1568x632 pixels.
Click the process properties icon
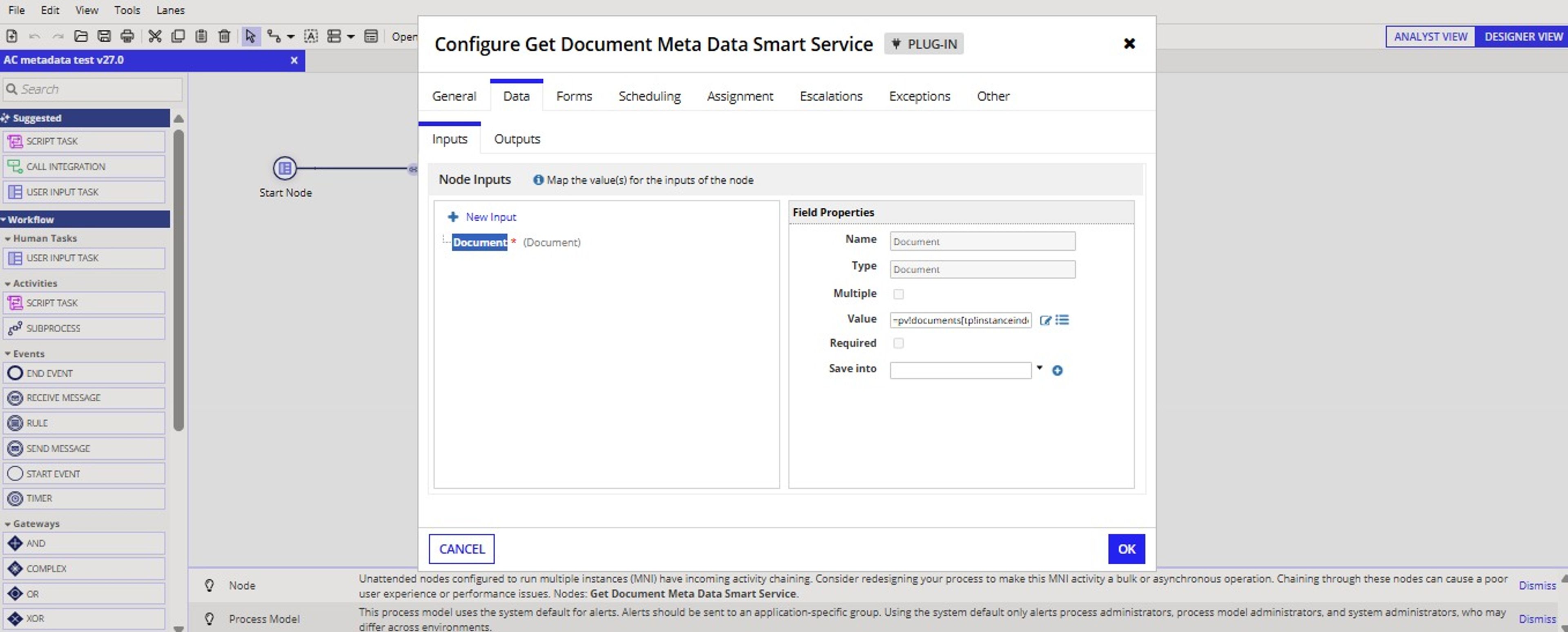371,36
